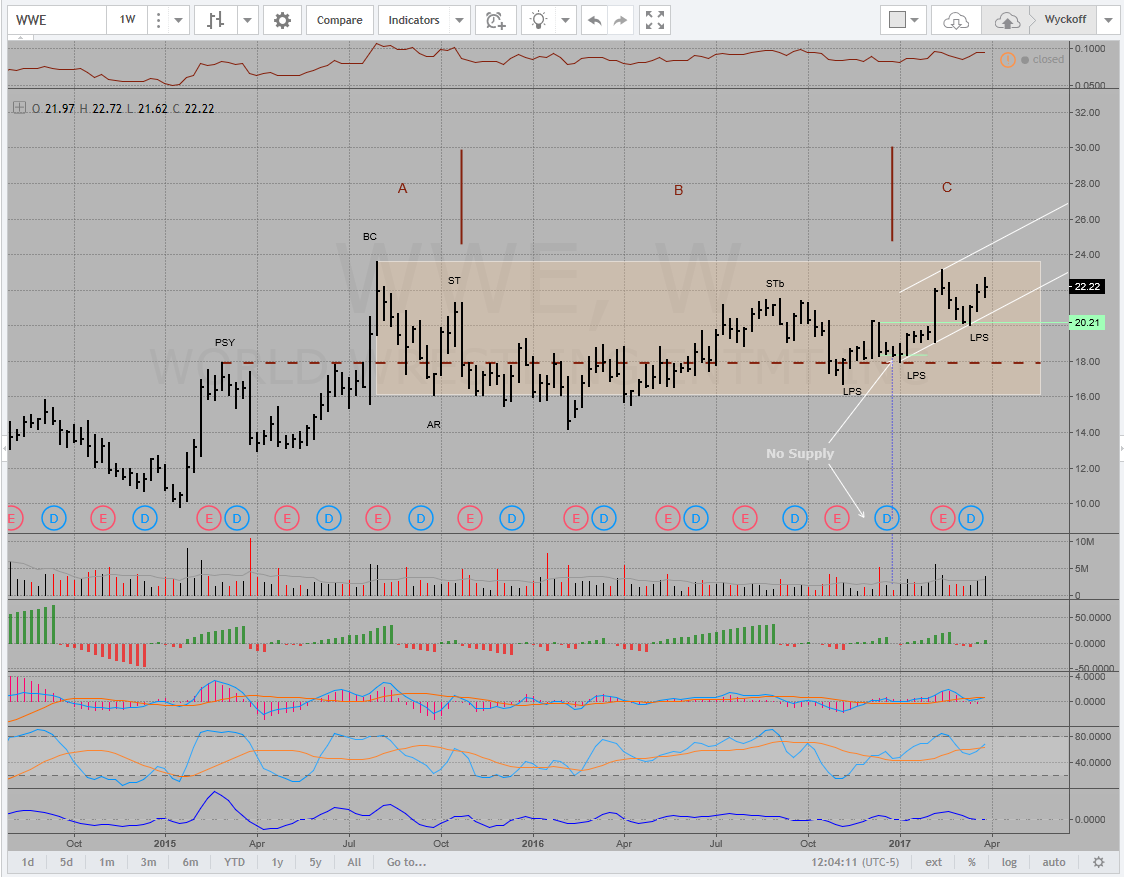
Task: Click the bar style chart-type icon
Action: coord(215,20)
